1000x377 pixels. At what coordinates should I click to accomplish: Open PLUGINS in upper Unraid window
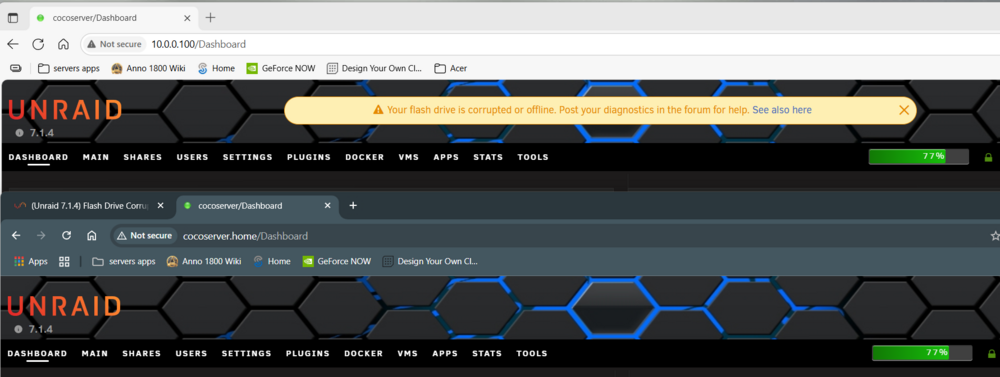coord(309,157)
